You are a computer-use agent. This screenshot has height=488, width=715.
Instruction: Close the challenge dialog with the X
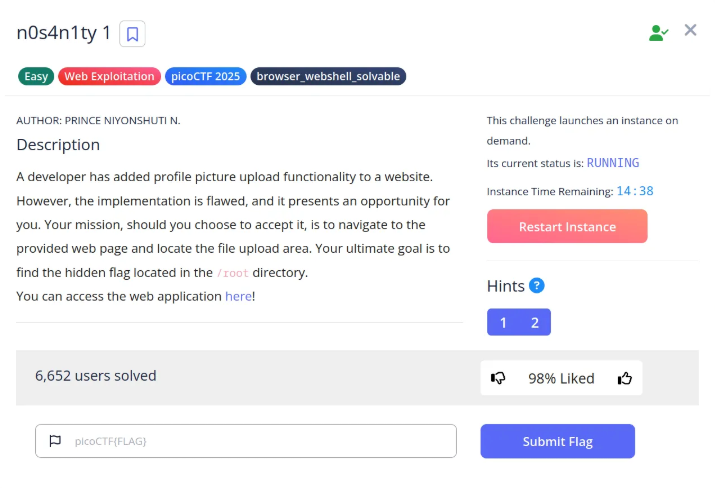[x=690, y=30]
